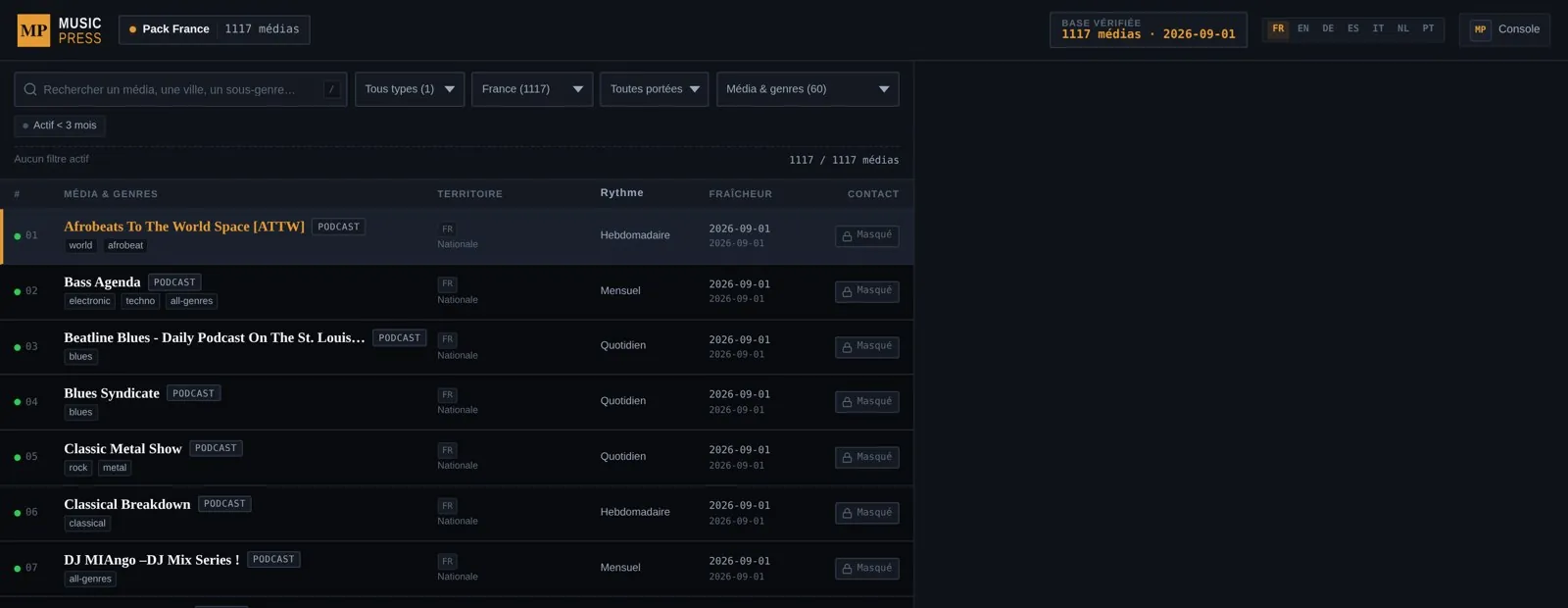Open the Toutes portées dropdown
Viewport: 1568px width, 608px height.
click(x=655, y=89)
